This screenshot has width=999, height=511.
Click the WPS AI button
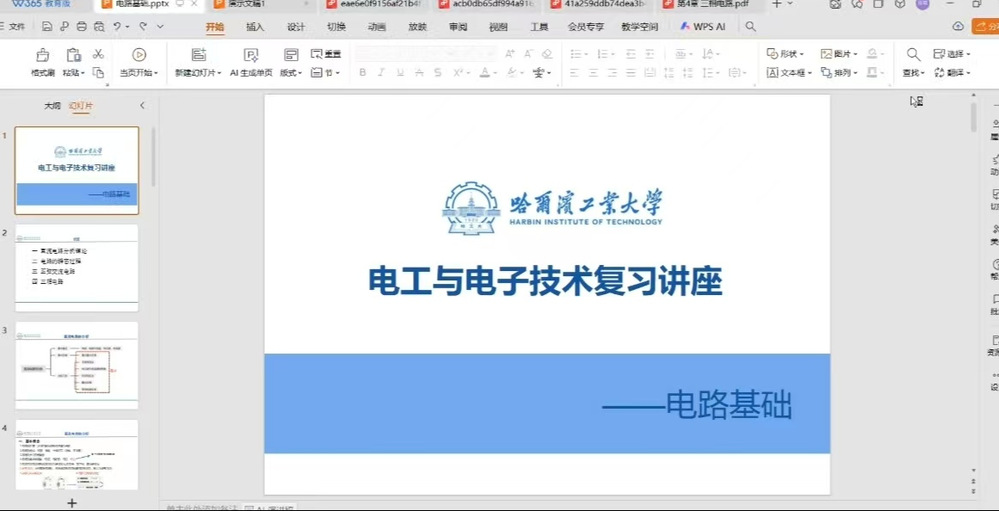point(703,27)
